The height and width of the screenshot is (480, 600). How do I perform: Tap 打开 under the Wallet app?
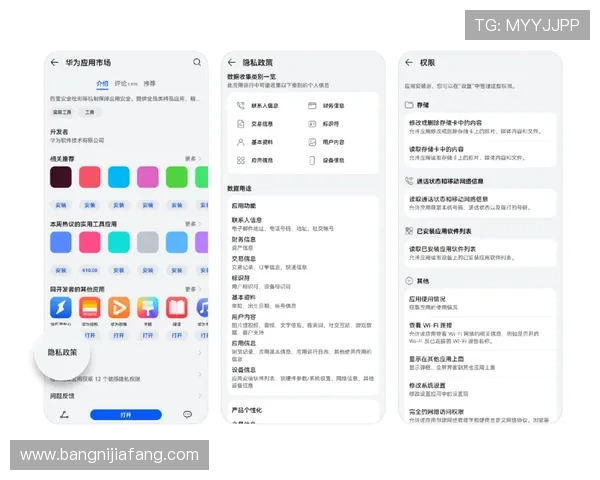[x=90, y=335]
